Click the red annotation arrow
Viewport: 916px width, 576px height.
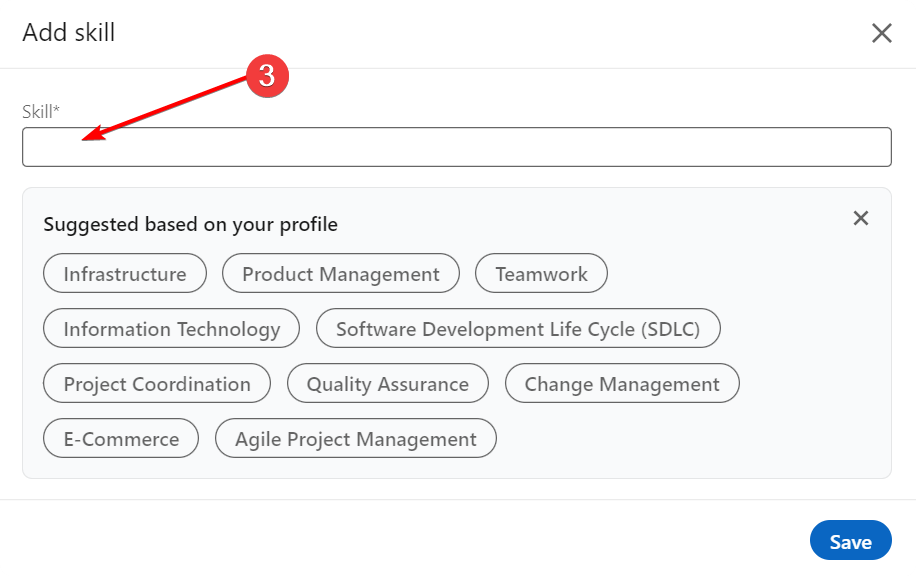[x=170, y=108]
